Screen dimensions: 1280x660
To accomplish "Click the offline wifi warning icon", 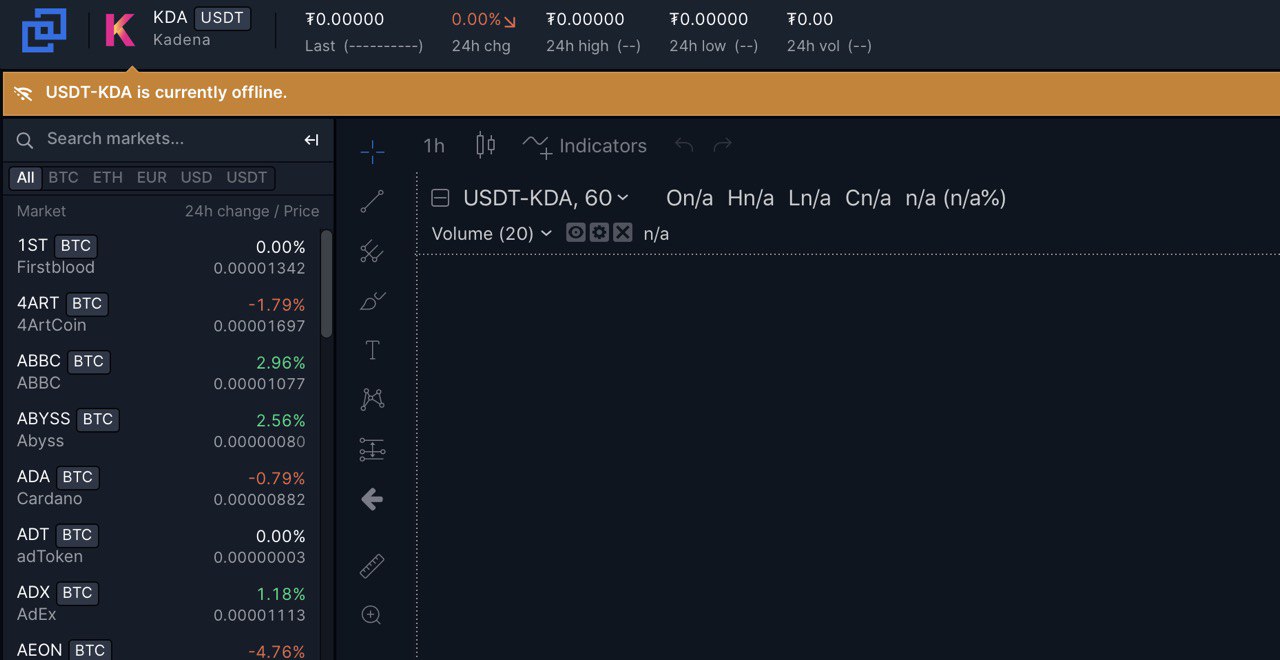I will (24, 93).
